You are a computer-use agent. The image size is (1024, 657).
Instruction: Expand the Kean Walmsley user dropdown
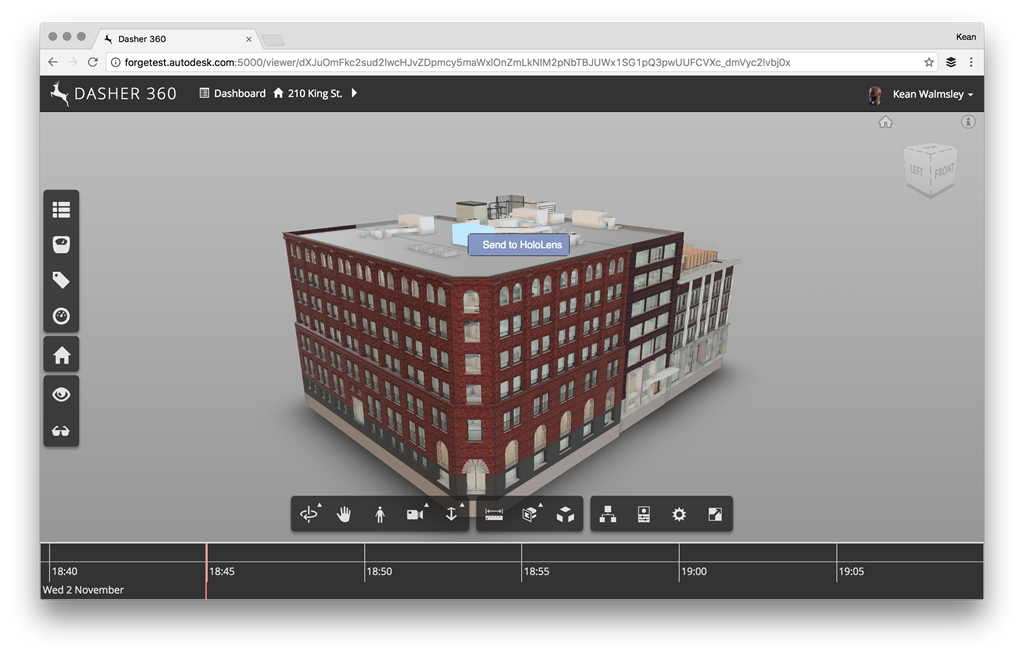(x=931, y=94)
